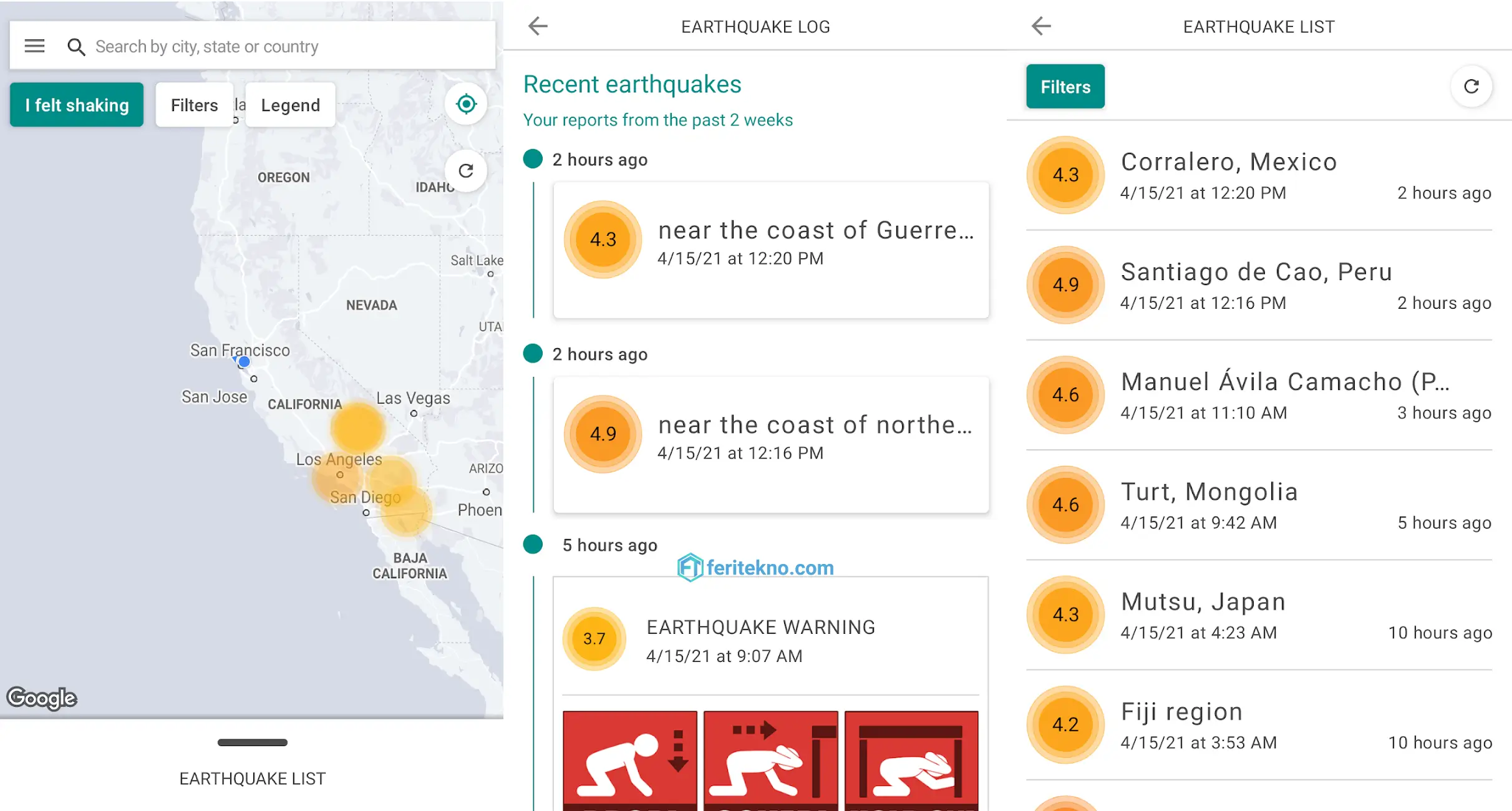Tap the blue location dot near San Francisco
This screenshot has width=1512, height=811.
tap(244, 362)
